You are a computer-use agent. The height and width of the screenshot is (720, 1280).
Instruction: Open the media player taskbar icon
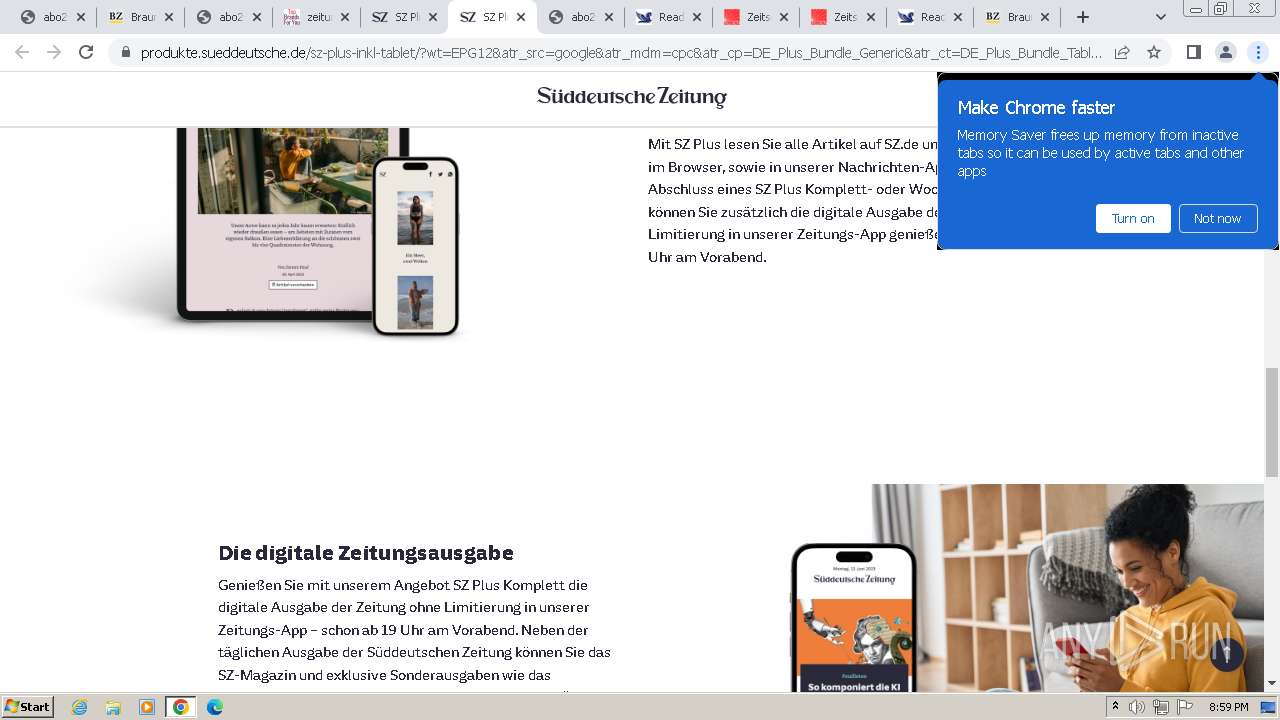[147, 707]
